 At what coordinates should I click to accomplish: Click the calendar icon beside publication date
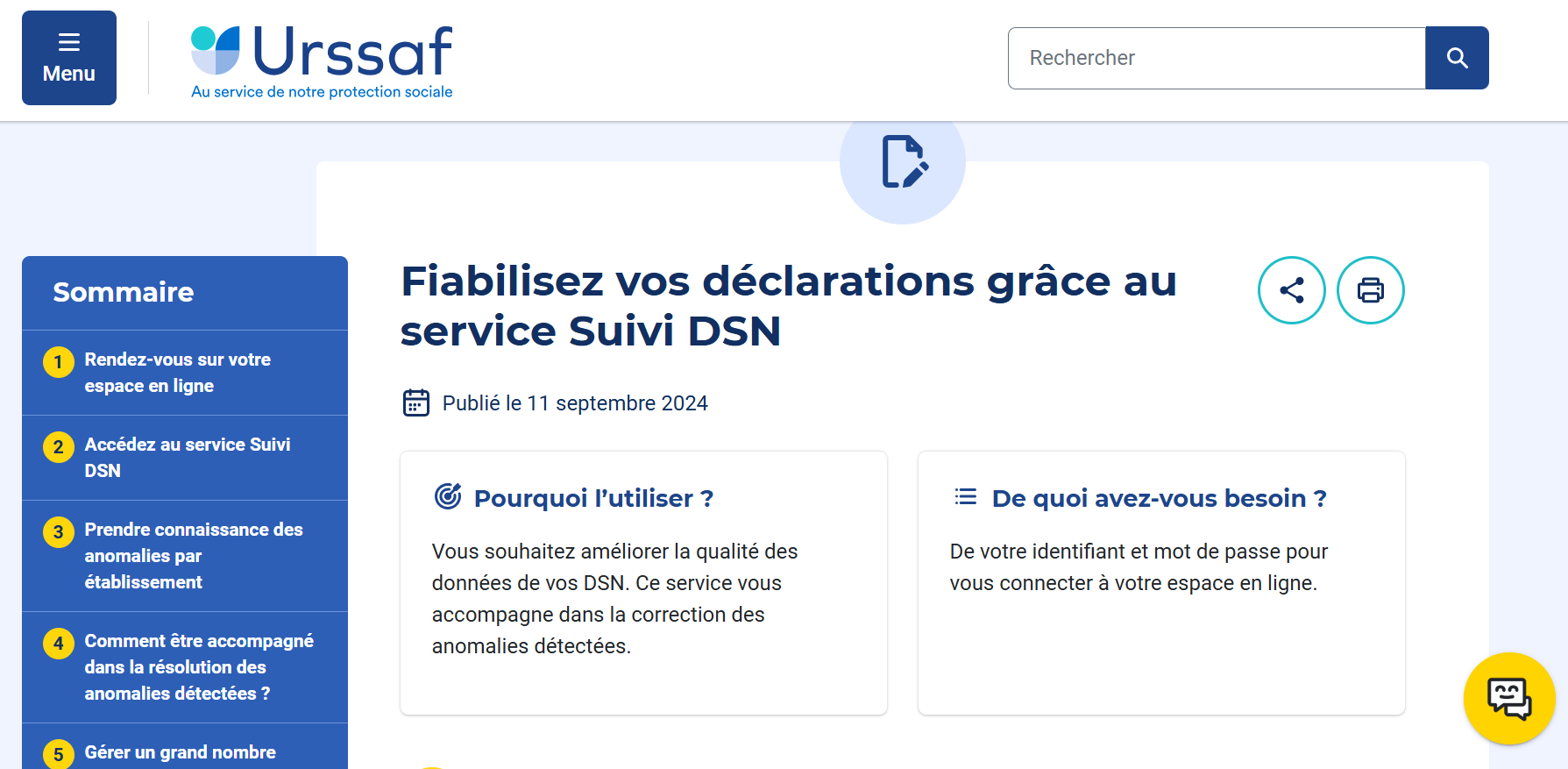click(x=416, y=402)
